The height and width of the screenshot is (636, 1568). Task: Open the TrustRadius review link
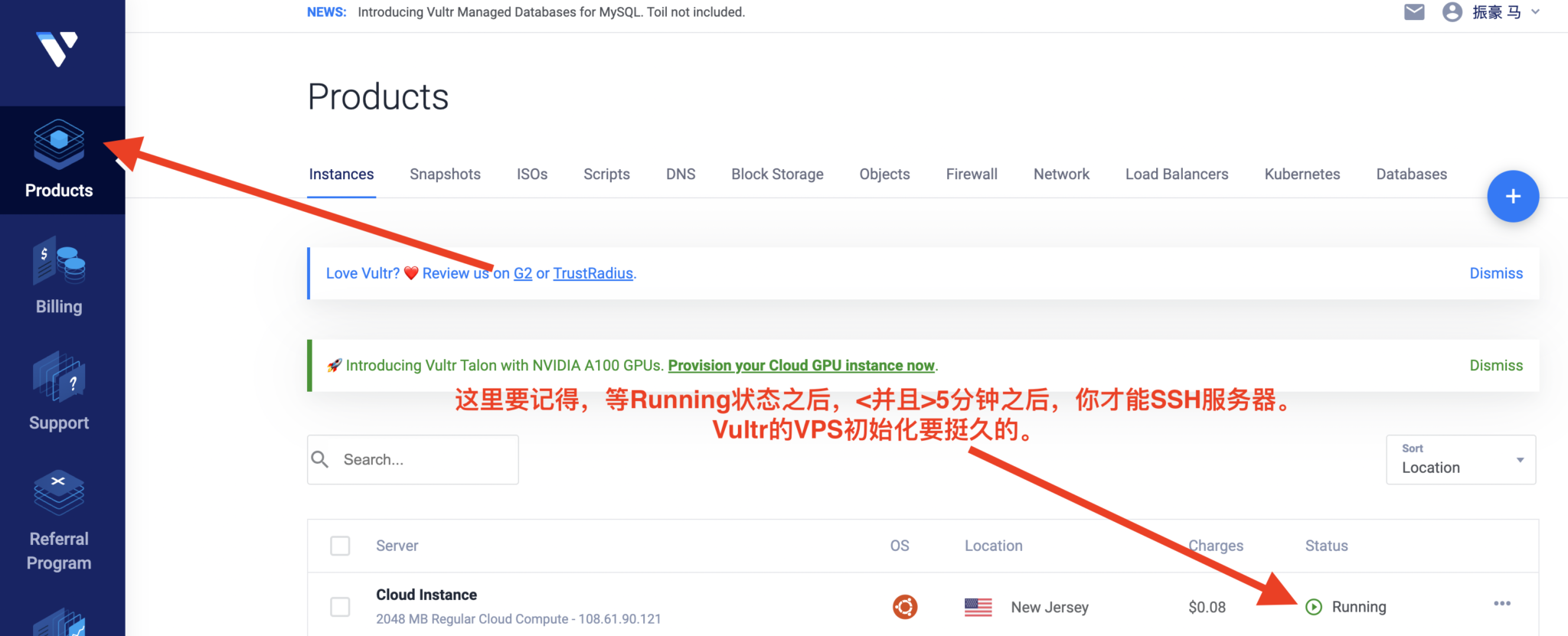pos(593,273)
